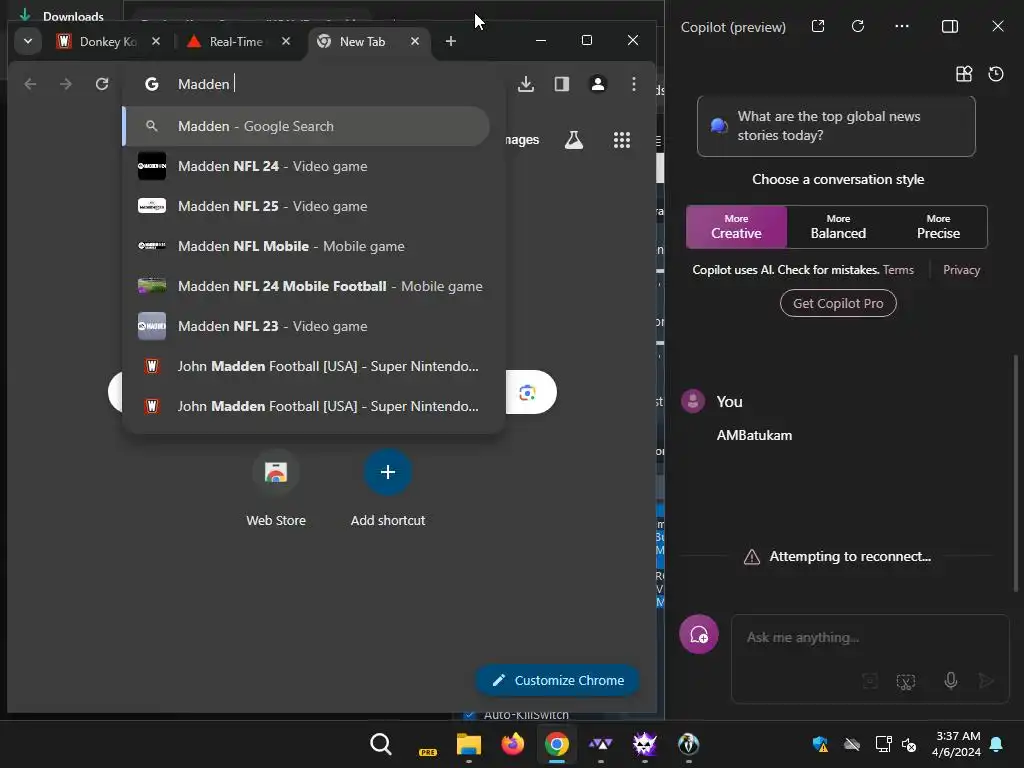1024x768 pixels.
Task: Click the Copilot pane scrollbar
Action: click(x=1015, y=473)
